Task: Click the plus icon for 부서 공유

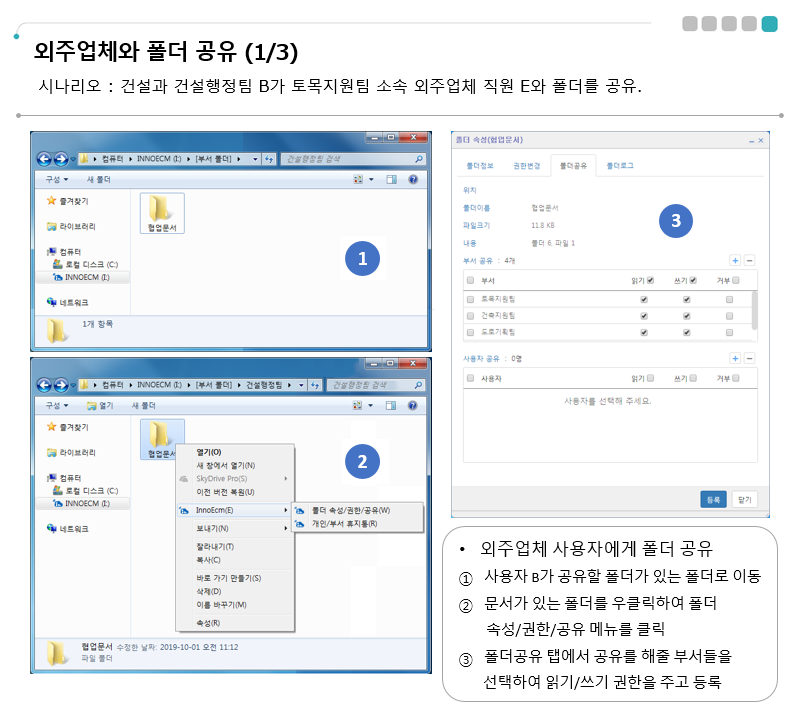Action: click(x=735, y=260)
